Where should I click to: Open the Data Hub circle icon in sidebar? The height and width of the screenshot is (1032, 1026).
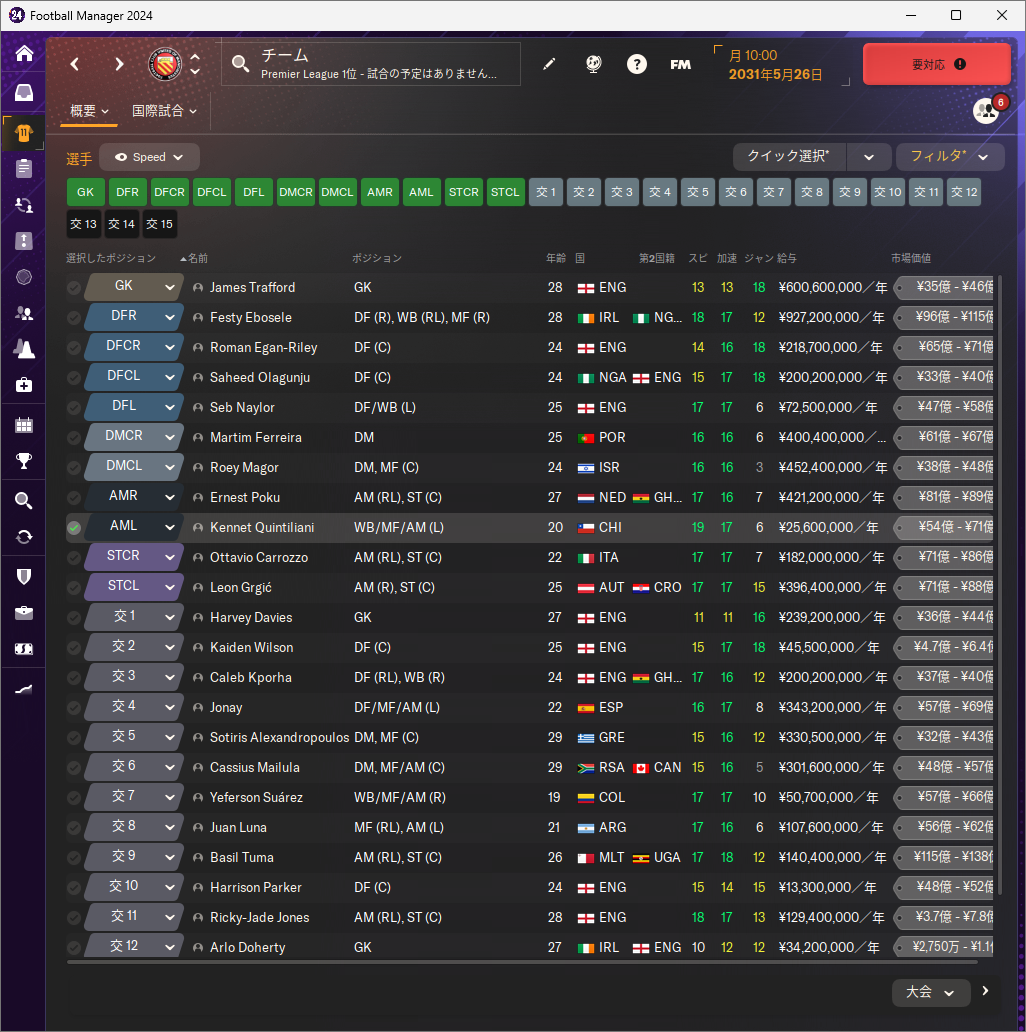(24, 277)
